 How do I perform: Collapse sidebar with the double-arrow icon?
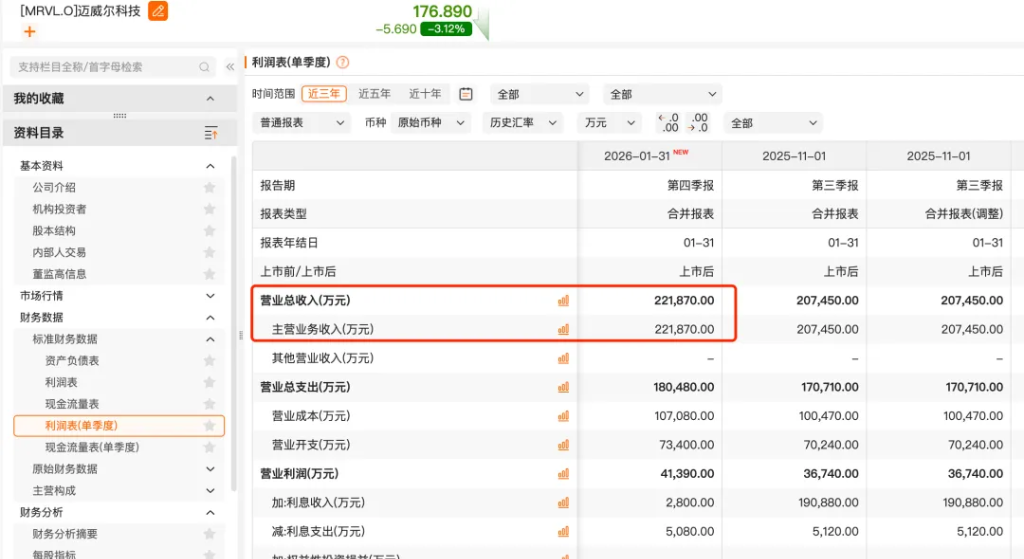pyautogui.click(x=230, y=67)
